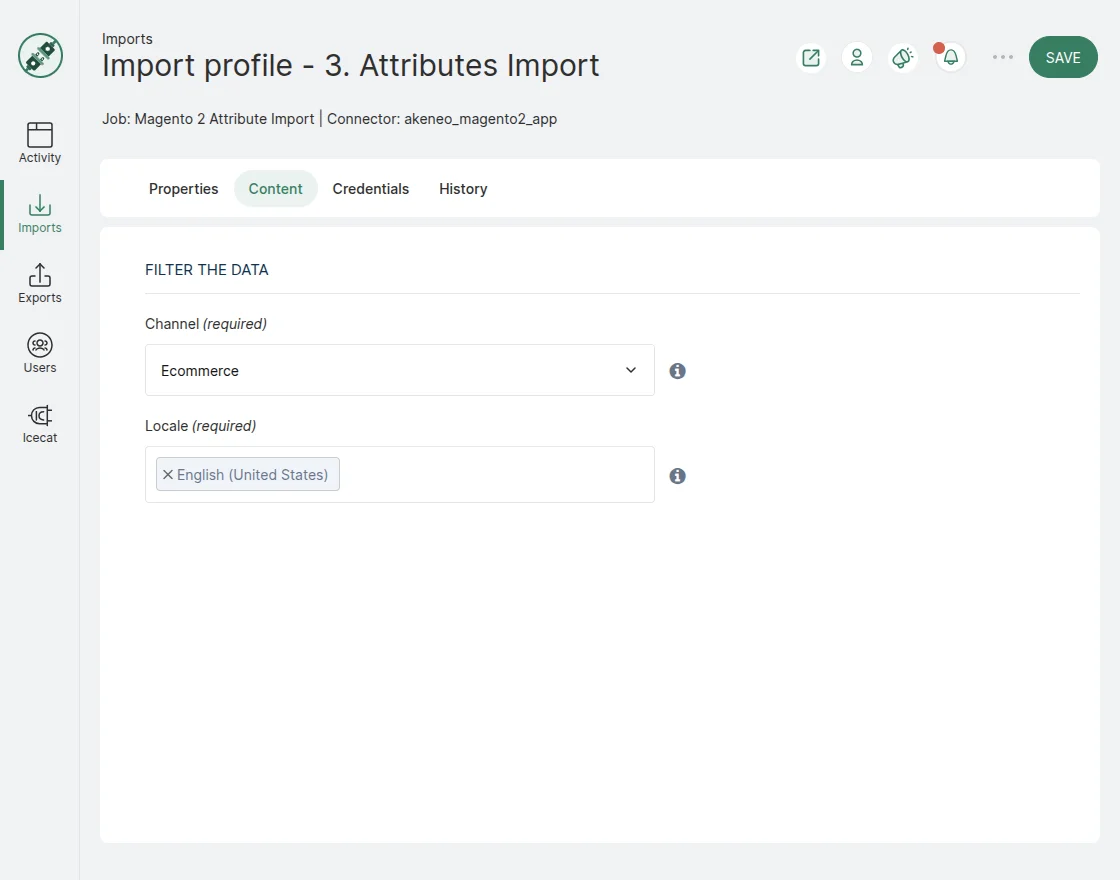Open the three-dots more options menu
This screenshot has width=1120, height=880.
(x=1002, y=58)
